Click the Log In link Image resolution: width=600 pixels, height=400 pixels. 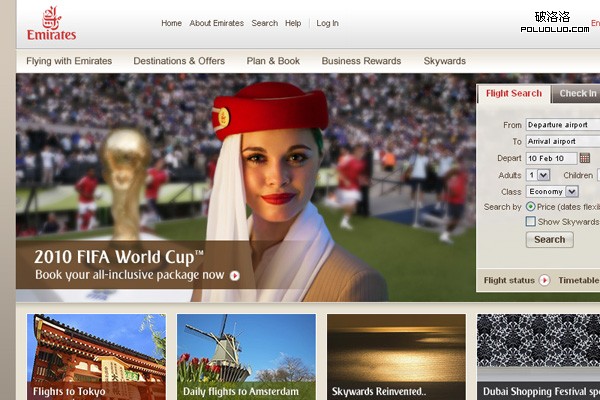click(327, 23)
